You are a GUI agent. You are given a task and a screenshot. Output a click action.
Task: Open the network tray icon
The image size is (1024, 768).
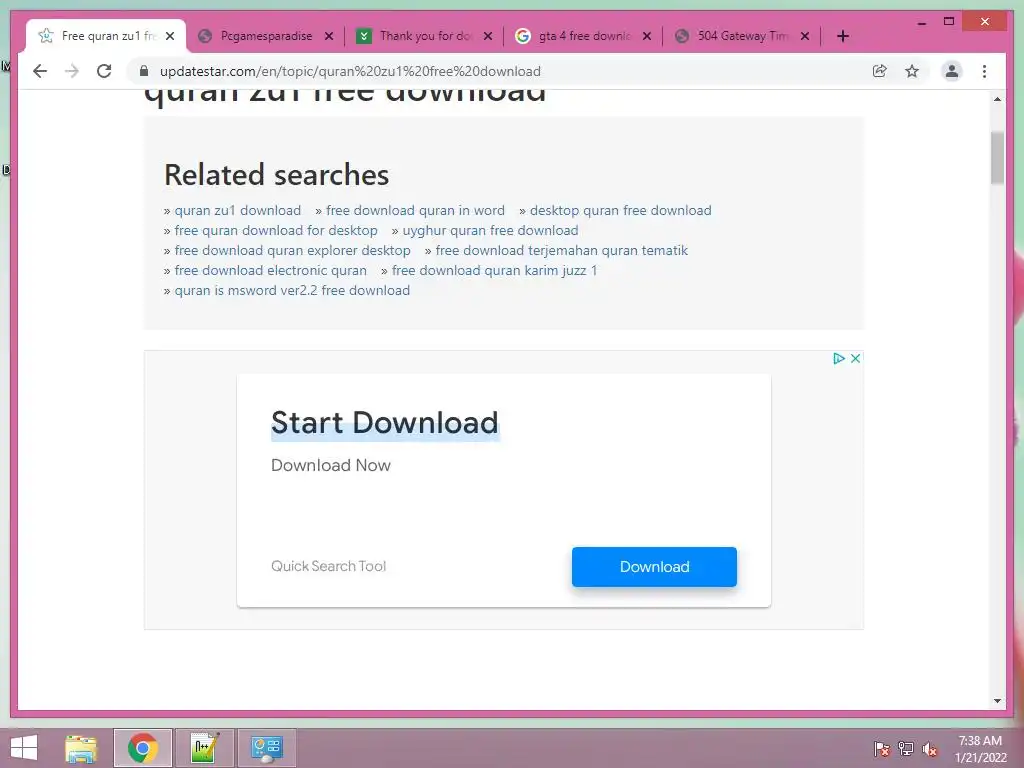click(906, 749)
